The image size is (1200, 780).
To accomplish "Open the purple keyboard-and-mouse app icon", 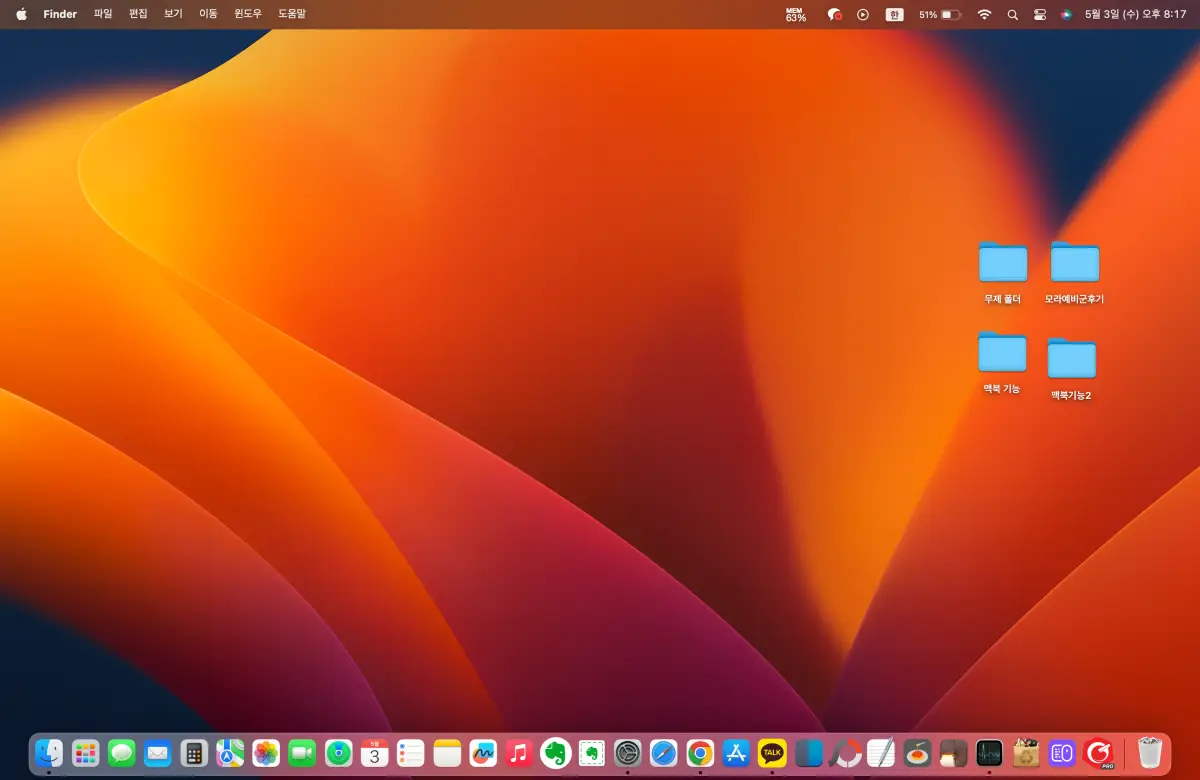I will point(1062,753).
